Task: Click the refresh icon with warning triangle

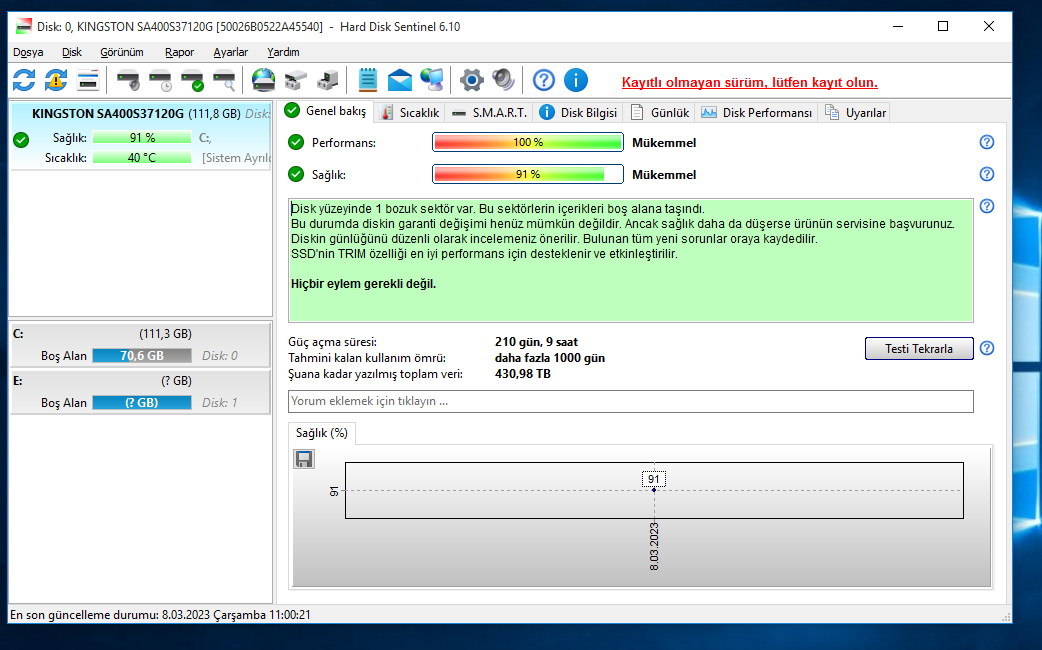Action: click(x=56, y=80)
